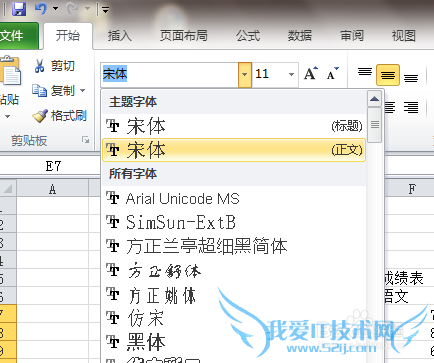This screenshot has width=434, height=363.
Task: Choose 方正舒体 font
Action: tap(234, 270)
